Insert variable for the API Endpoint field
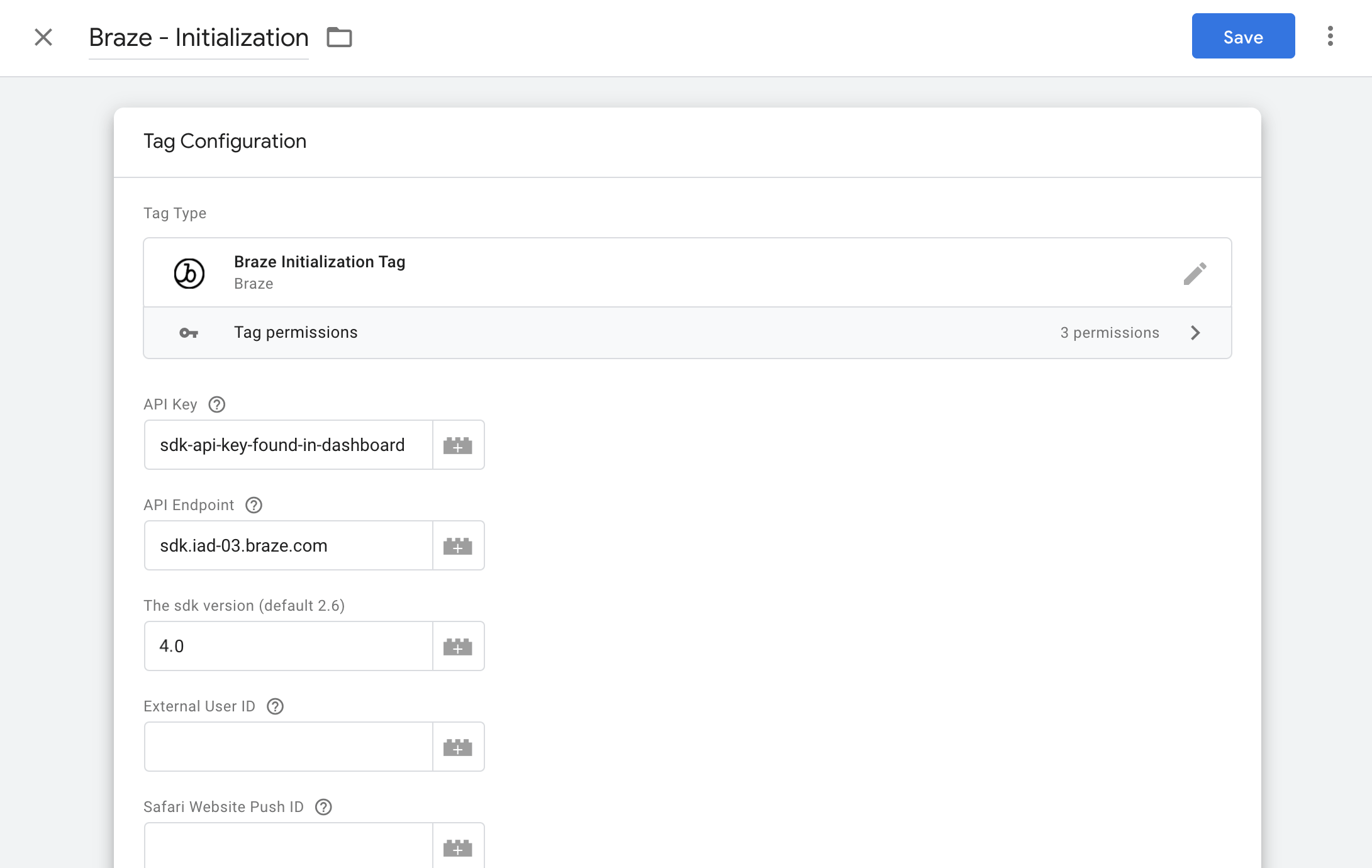The height and width of the screenshot is (868, 1372). pyautogui.click(x=458, y=546)
